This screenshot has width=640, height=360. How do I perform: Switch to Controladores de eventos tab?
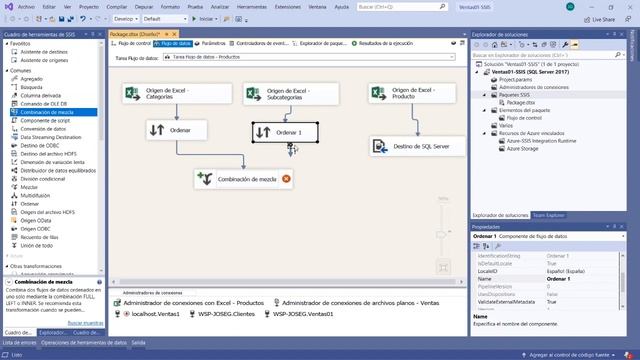point(259,43)
